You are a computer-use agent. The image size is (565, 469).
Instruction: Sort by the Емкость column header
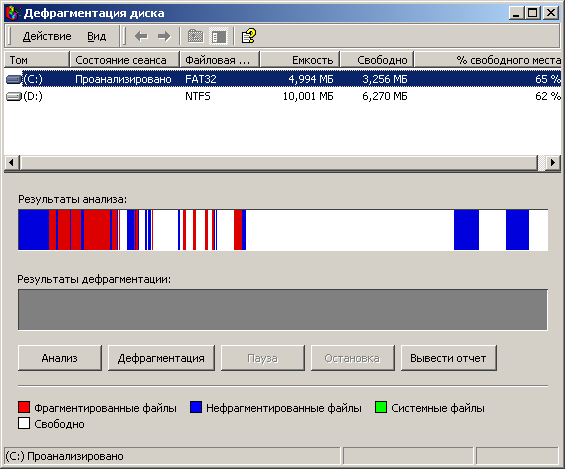(x=300, y=60)
